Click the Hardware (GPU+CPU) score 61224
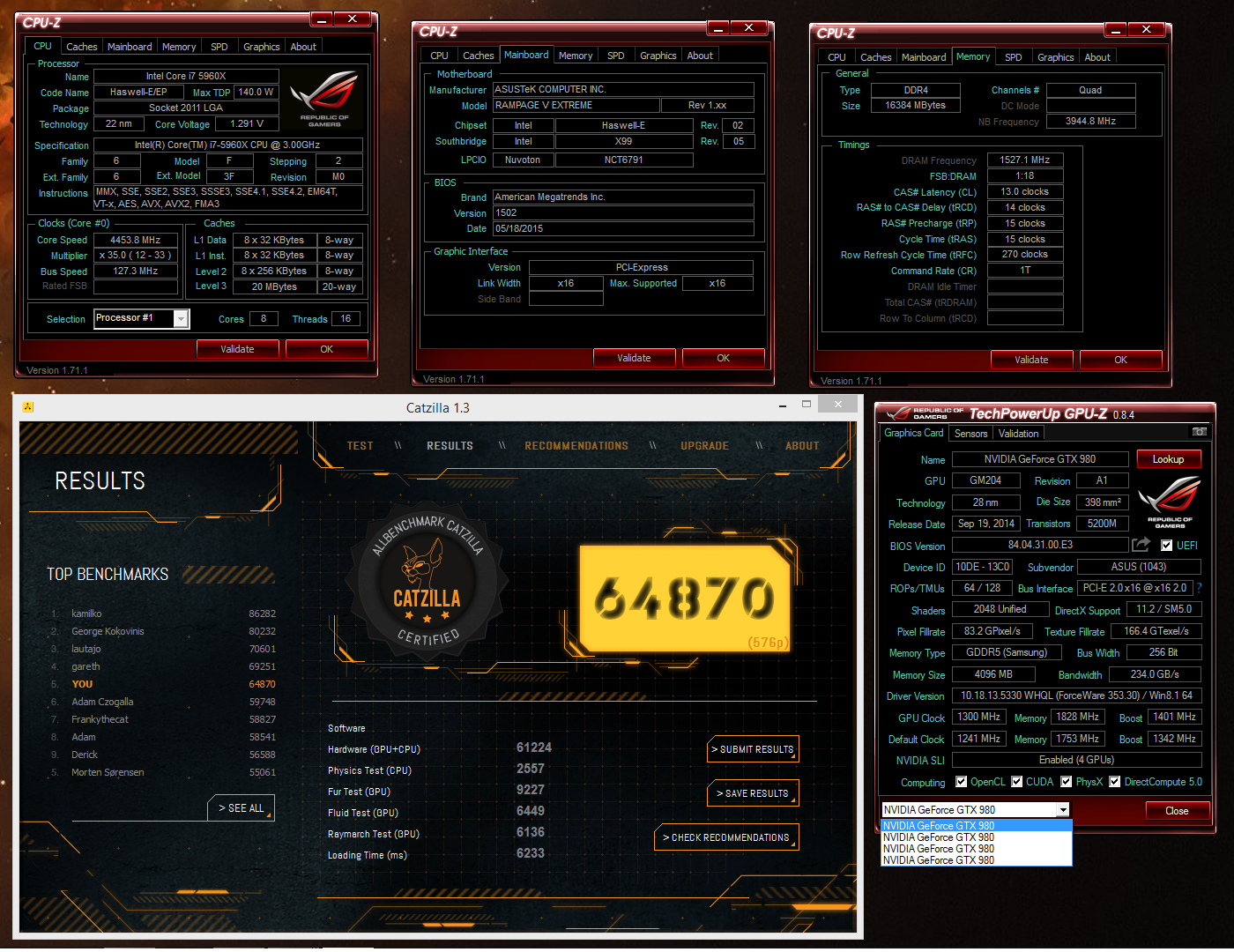The image size is (1234, 952). [534, 747]
